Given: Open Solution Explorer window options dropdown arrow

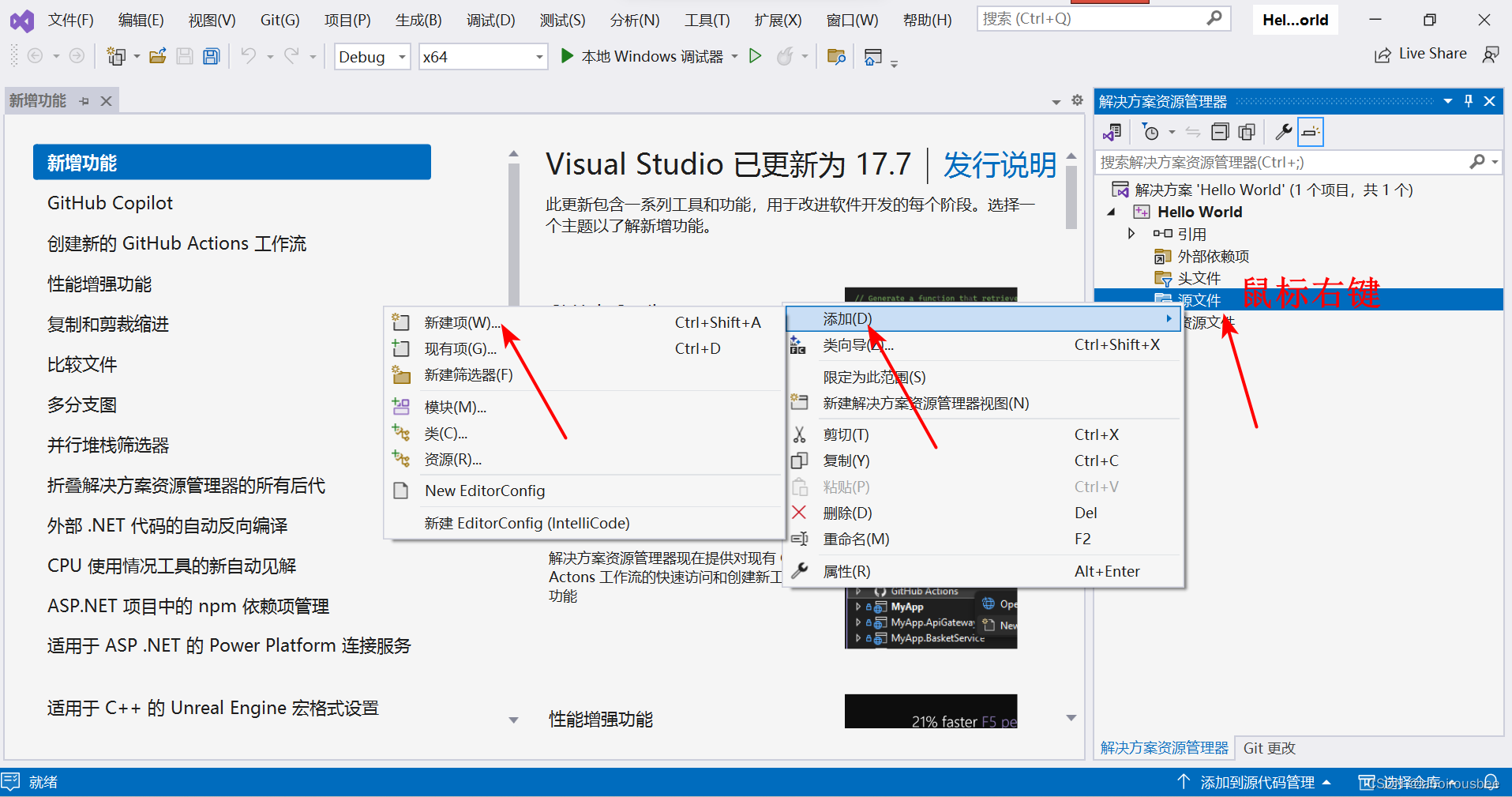Looking at the screenshot, I should click(x=1448, y=101).
